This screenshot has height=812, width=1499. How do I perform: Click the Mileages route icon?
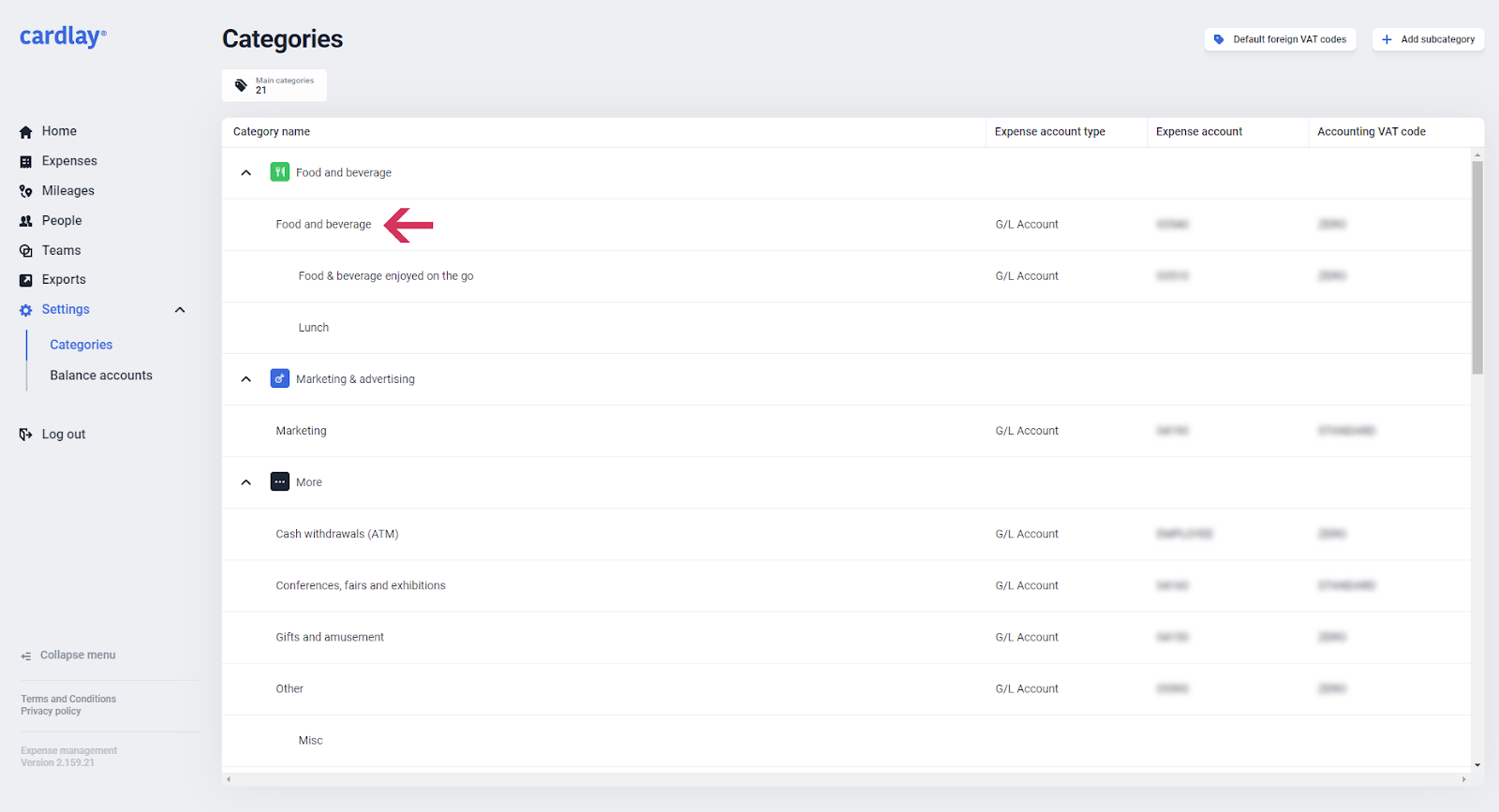pos(26,191)
